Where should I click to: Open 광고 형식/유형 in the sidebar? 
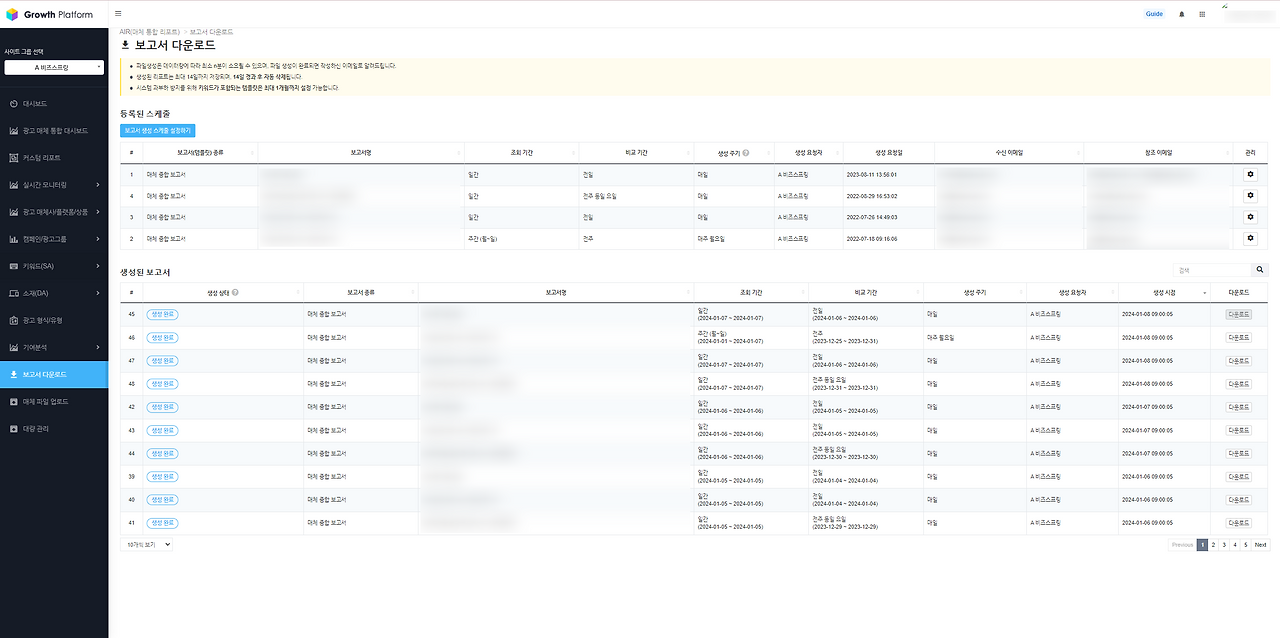click(54, 320)
